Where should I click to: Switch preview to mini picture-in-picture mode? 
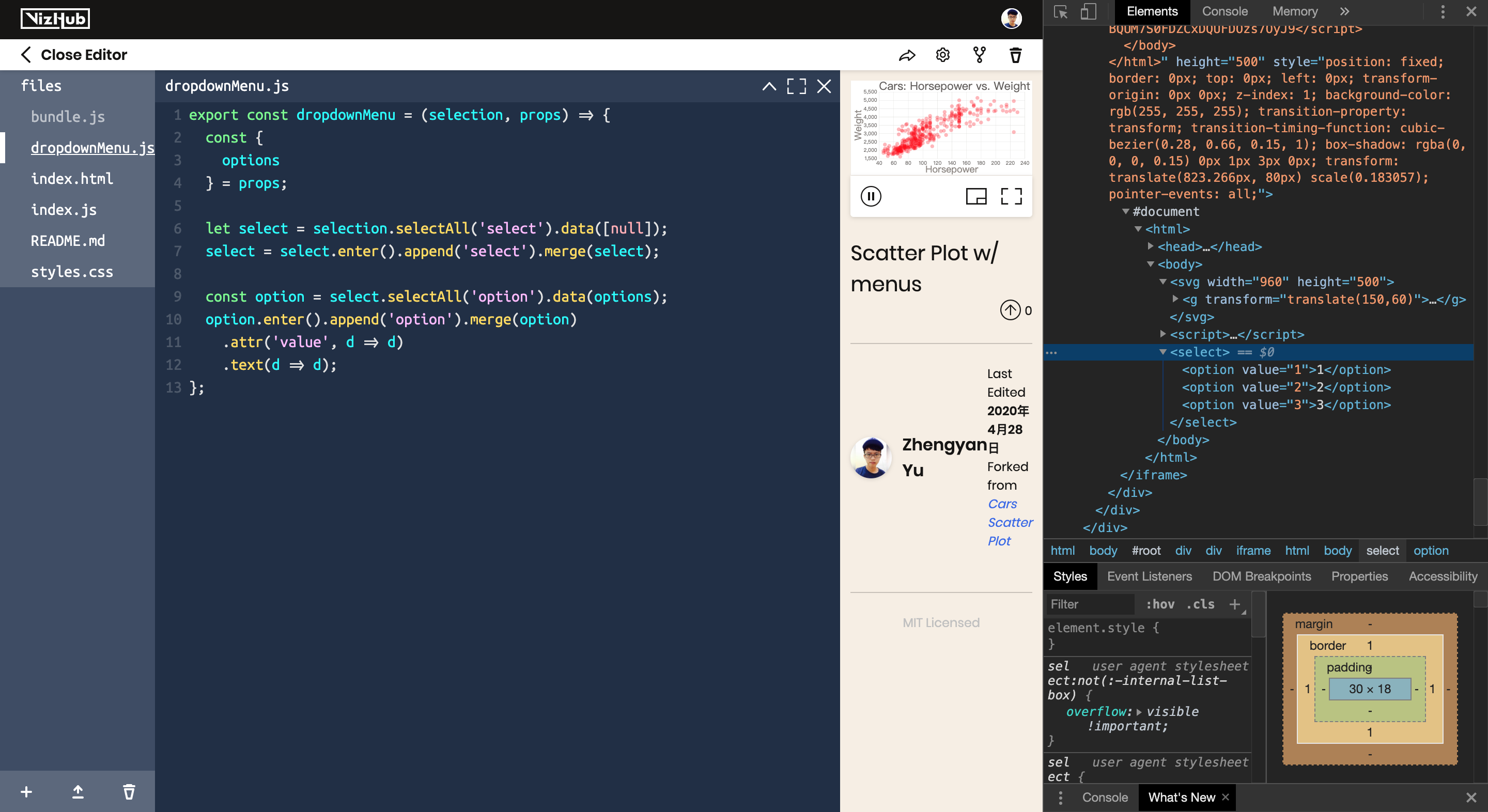click(x=976, y=196)
